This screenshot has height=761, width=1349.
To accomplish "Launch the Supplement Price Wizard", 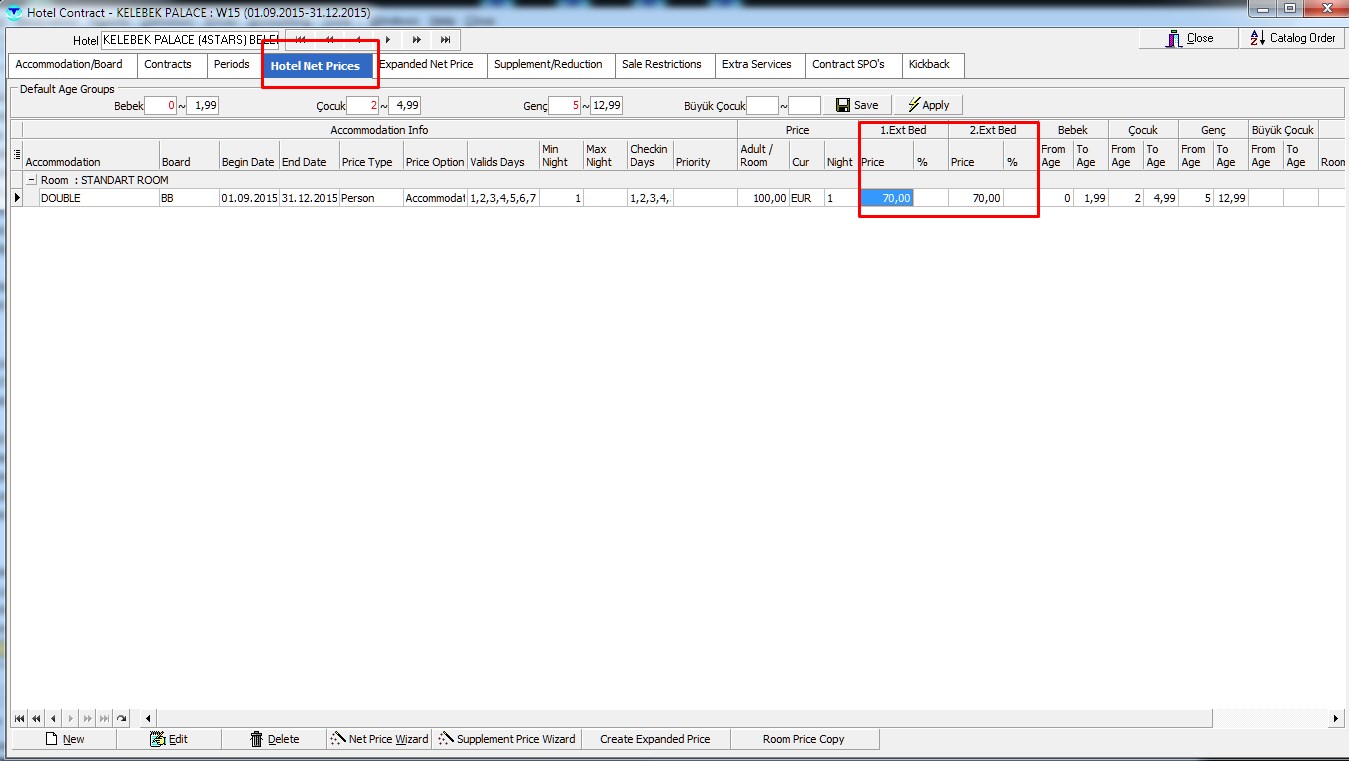I will click(x=507, y=739).
